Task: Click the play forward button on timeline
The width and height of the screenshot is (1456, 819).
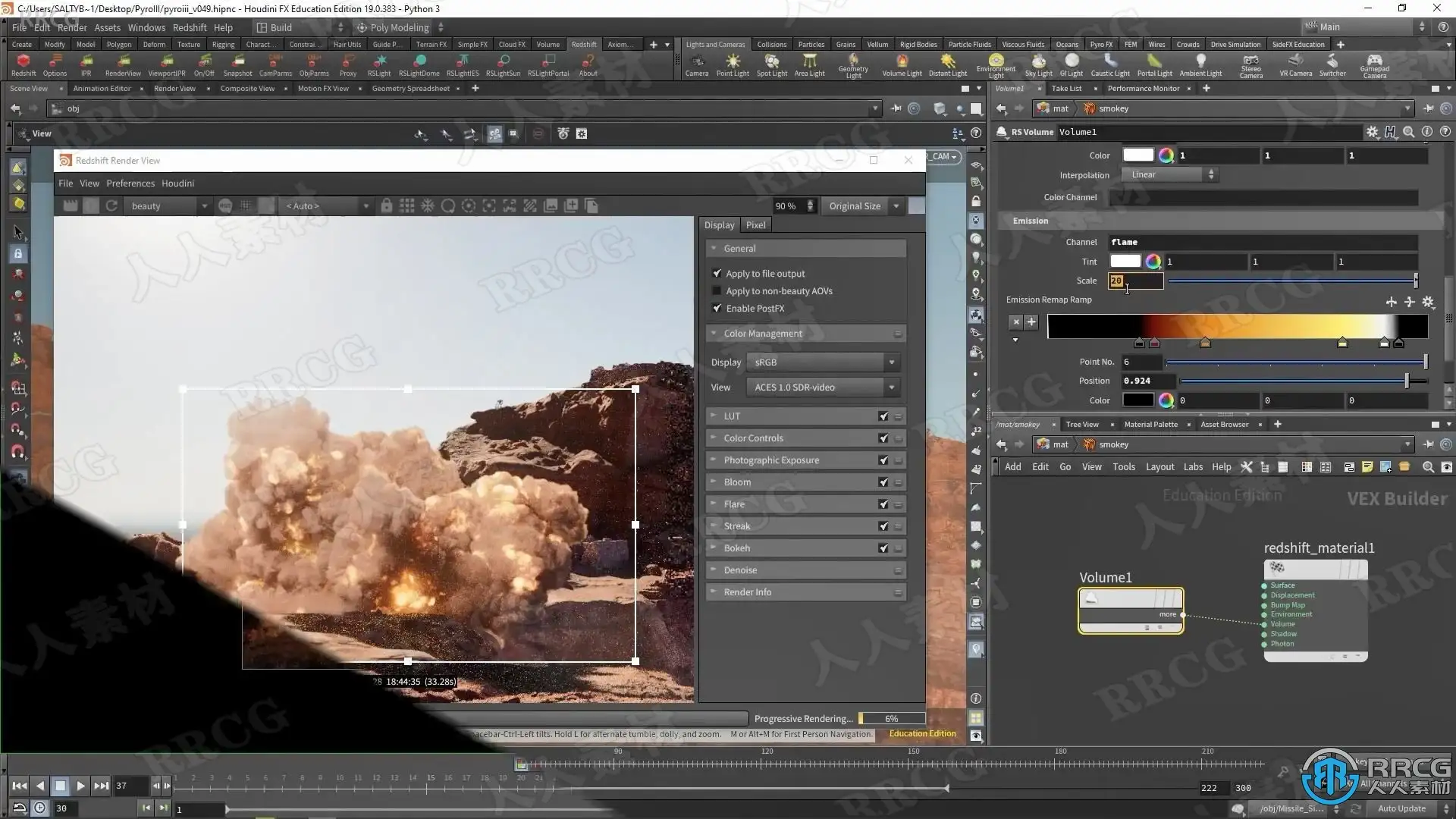Action: point(80,786)
